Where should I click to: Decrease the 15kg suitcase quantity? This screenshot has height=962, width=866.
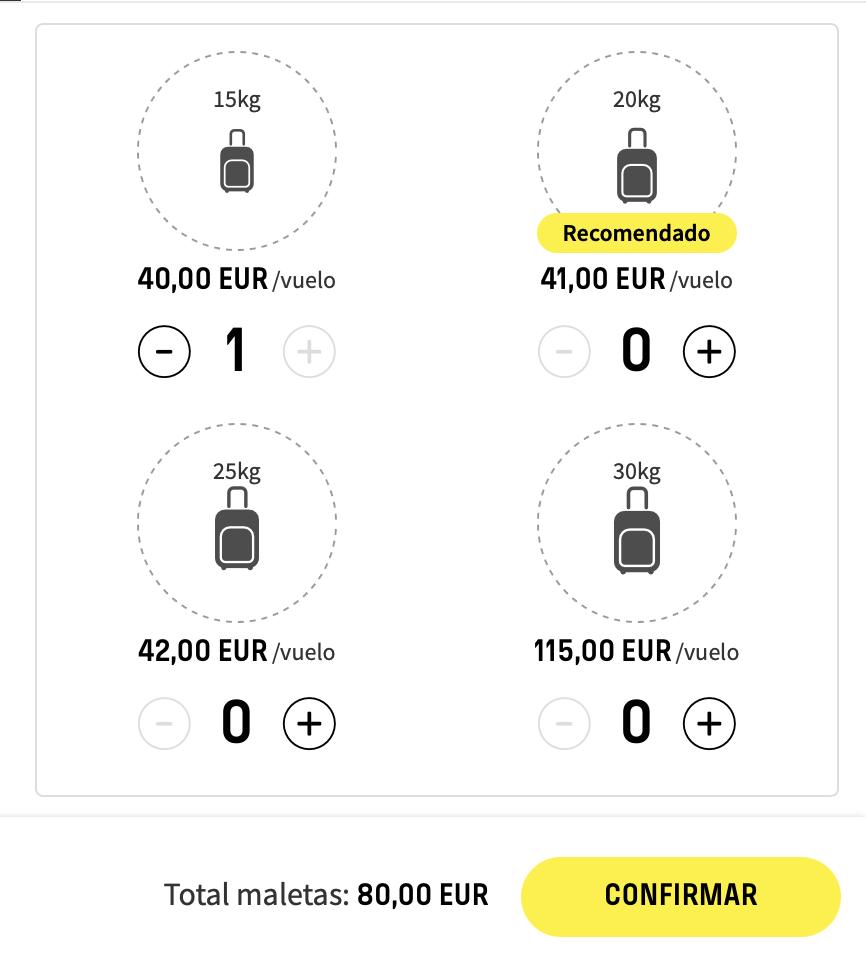tap(164, 352)
